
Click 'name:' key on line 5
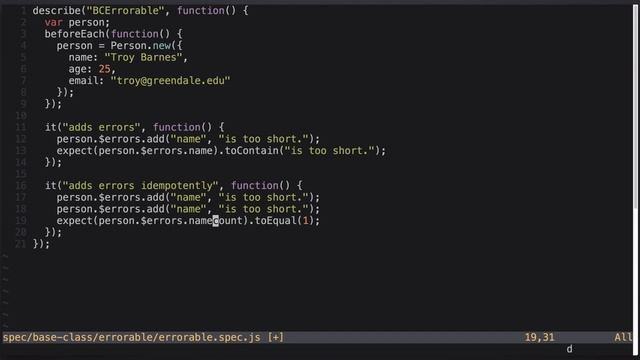point(83,57)
